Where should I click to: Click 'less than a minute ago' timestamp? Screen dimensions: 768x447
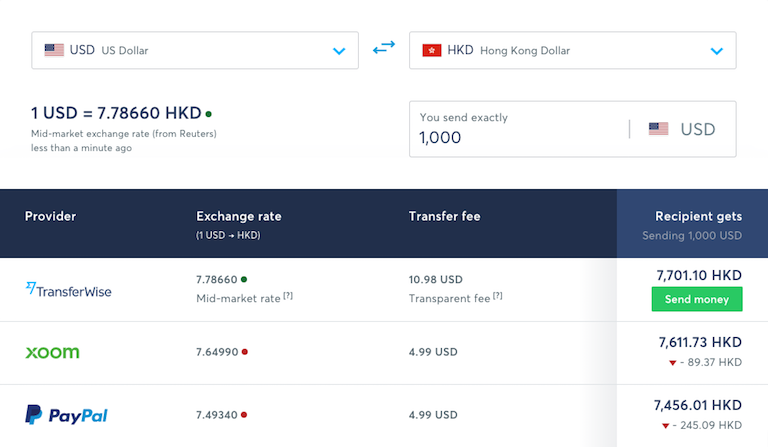coord(81,148)
